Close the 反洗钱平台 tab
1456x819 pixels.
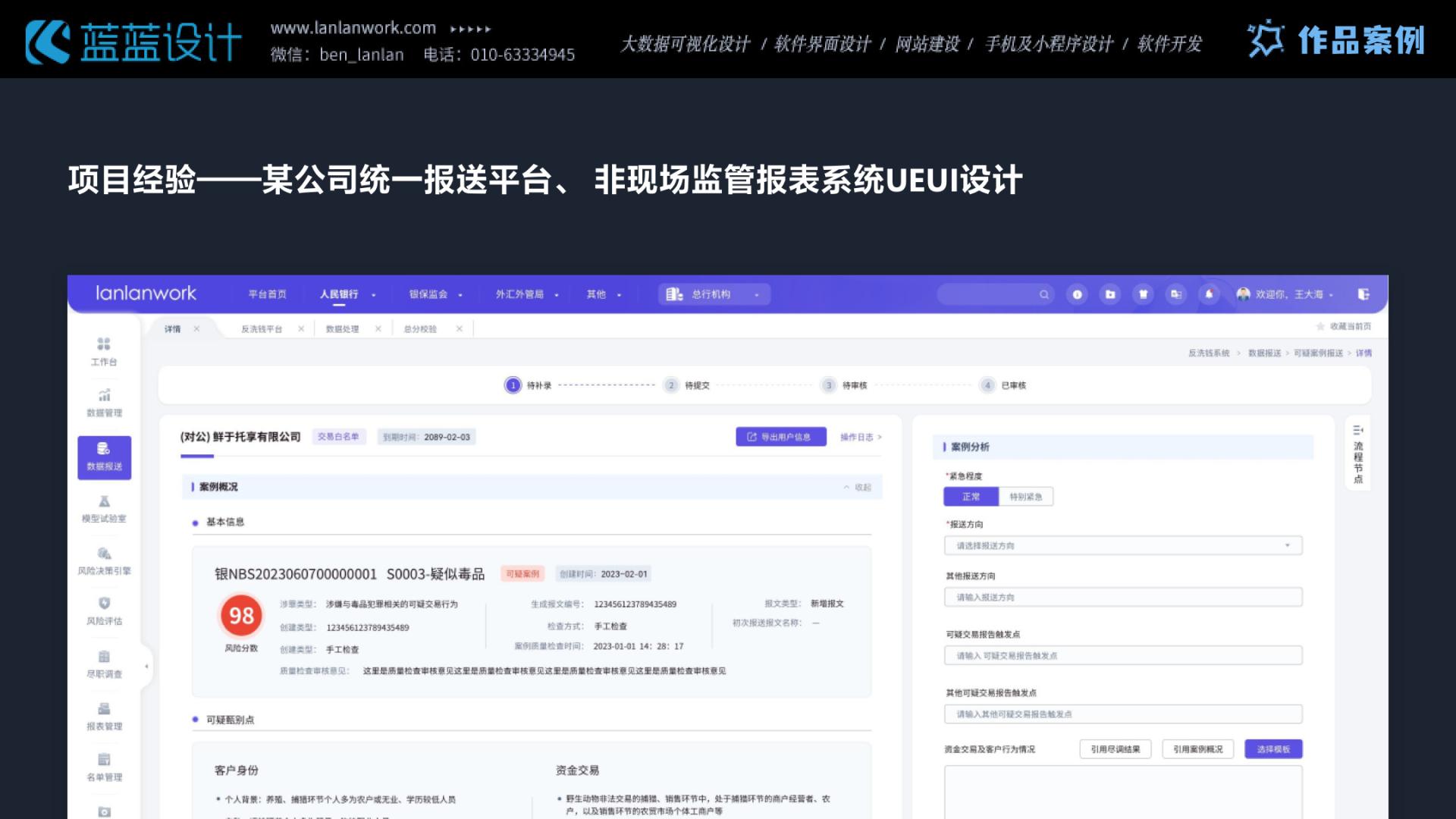[301, 328]
